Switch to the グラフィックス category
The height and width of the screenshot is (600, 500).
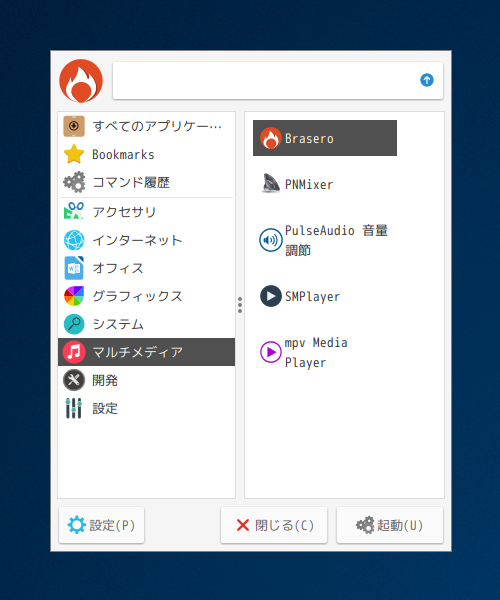point(147,296)
